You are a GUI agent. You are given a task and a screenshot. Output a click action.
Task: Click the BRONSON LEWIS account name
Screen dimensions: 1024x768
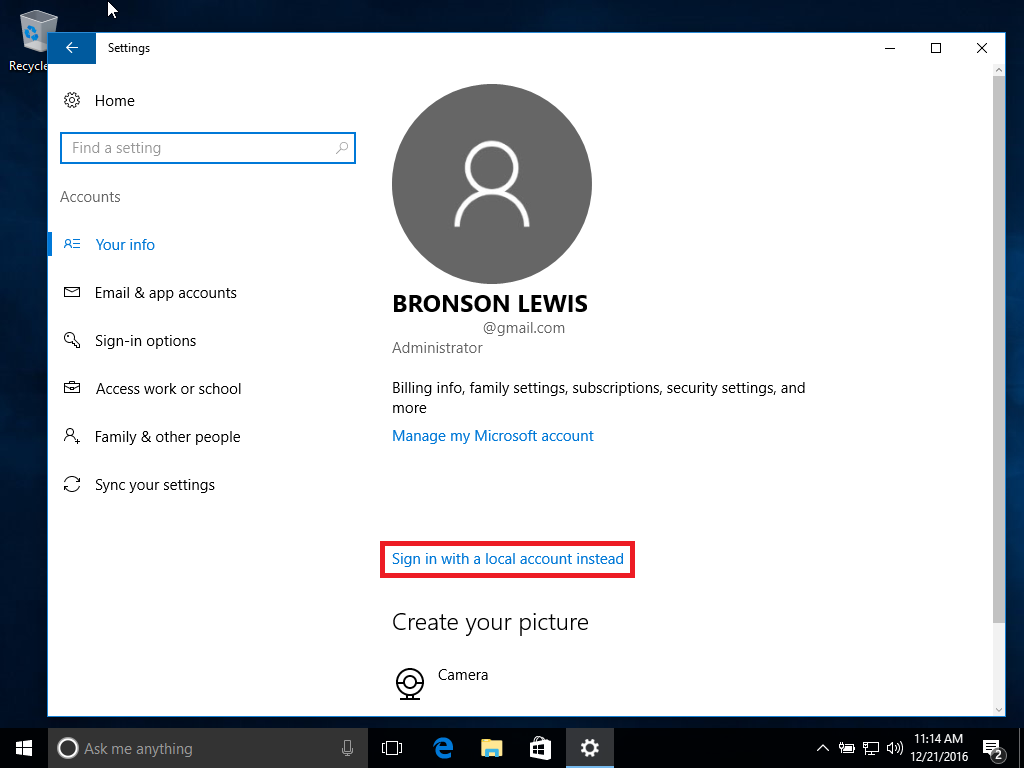pos(490,304)
